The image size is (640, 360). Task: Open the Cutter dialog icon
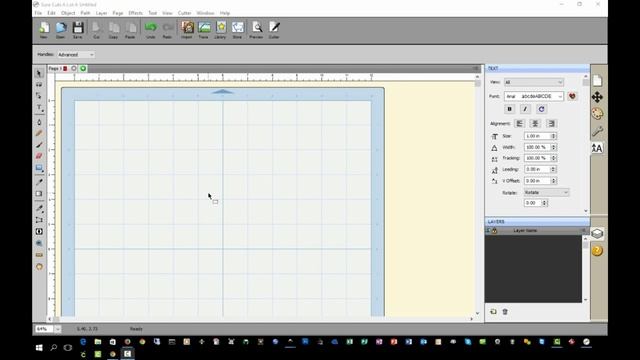(274, 29)
